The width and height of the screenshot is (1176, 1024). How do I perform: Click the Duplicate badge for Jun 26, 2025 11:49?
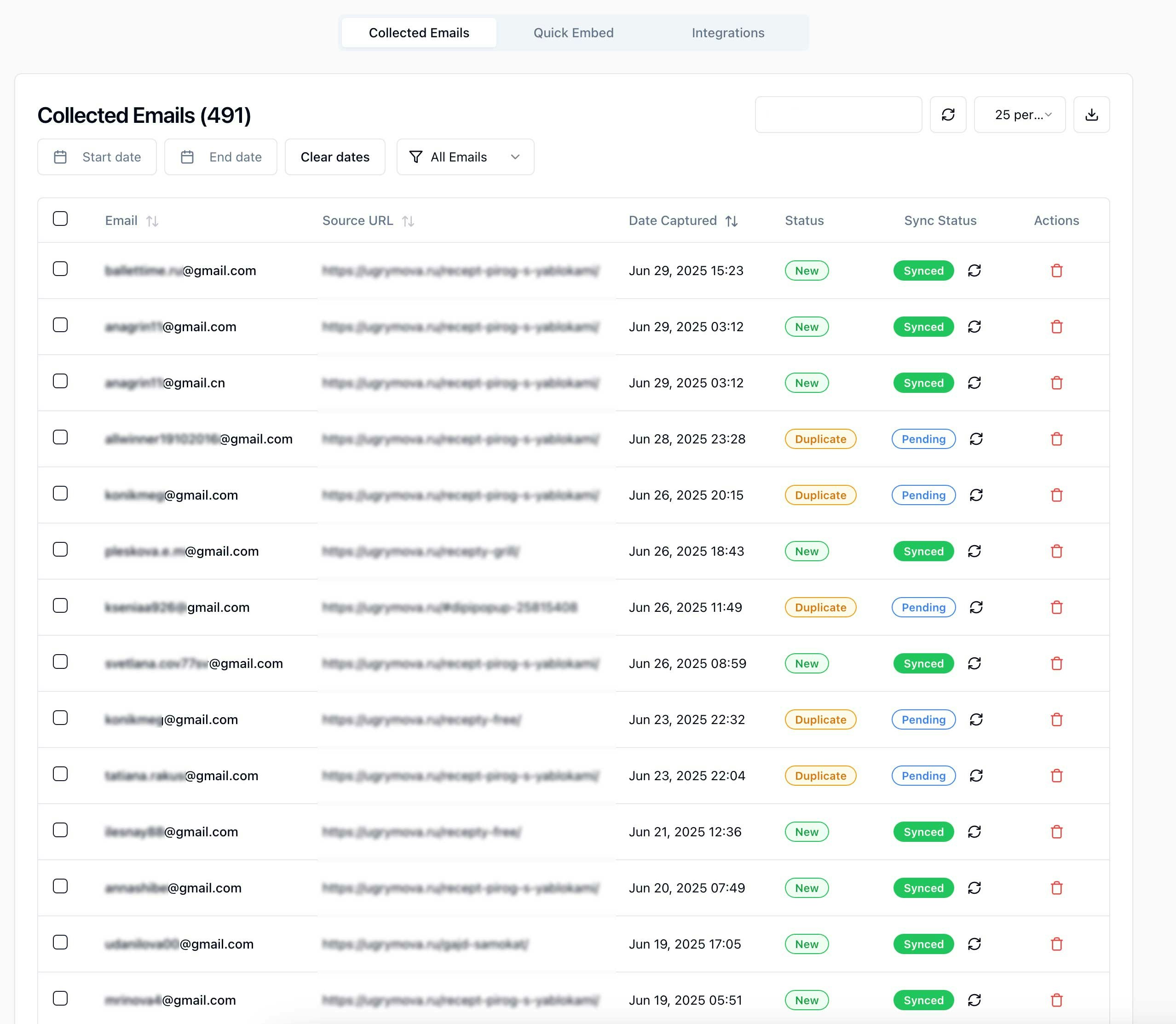click(x=820, y=607)
